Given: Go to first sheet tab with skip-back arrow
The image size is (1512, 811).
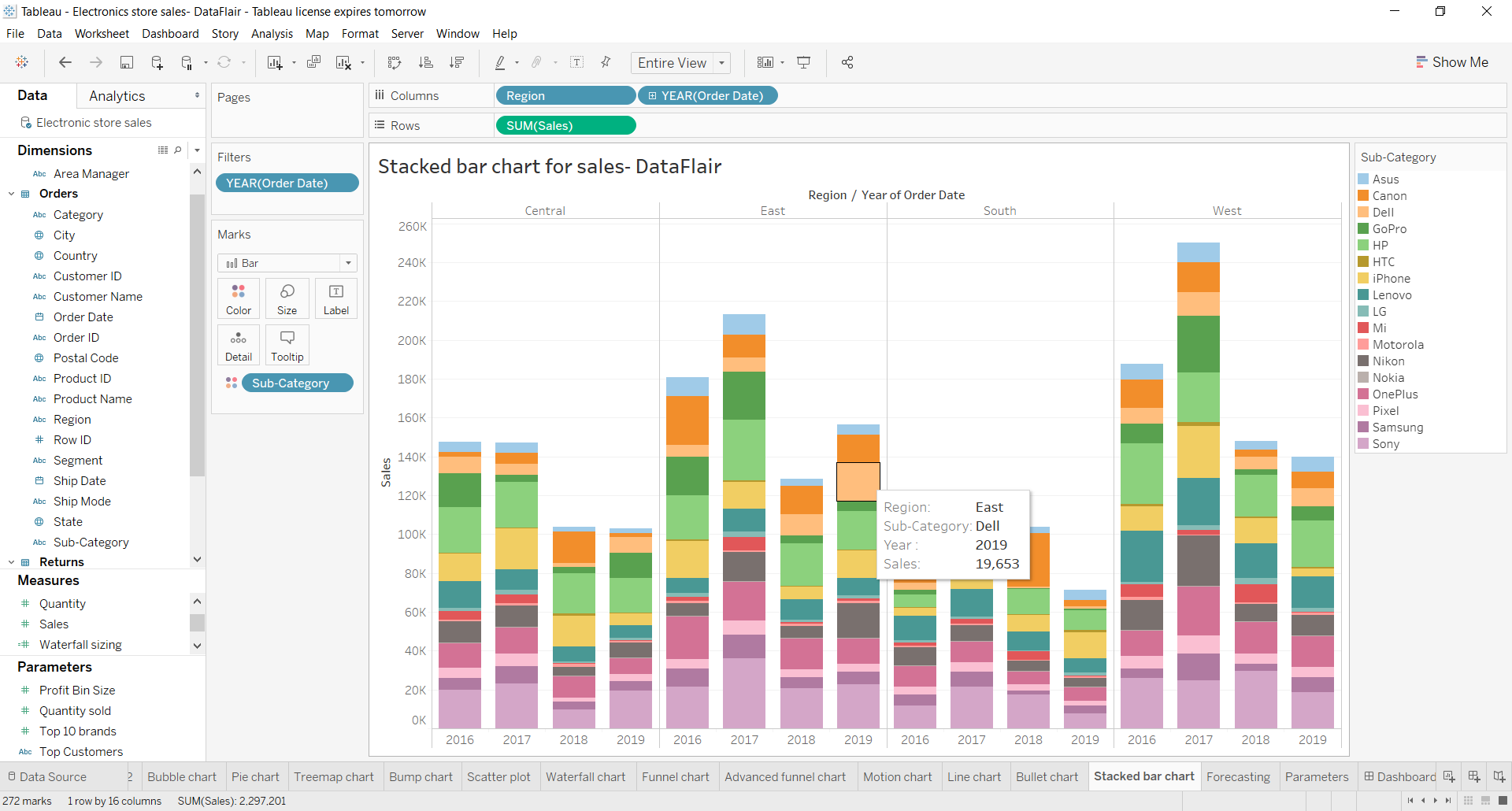Looking at the screenshot, I should point(1410,801).
